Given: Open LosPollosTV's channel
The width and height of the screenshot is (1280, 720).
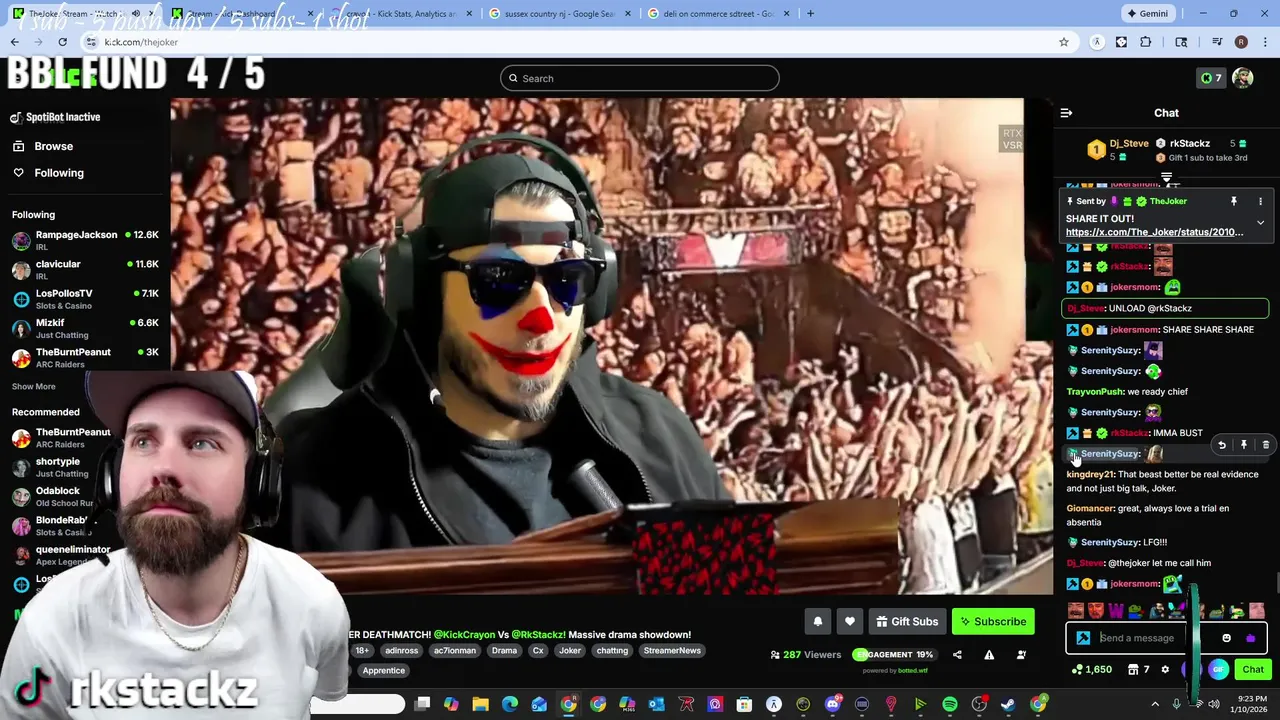Looking at the screenshot, I should click(x=85, y=299).
